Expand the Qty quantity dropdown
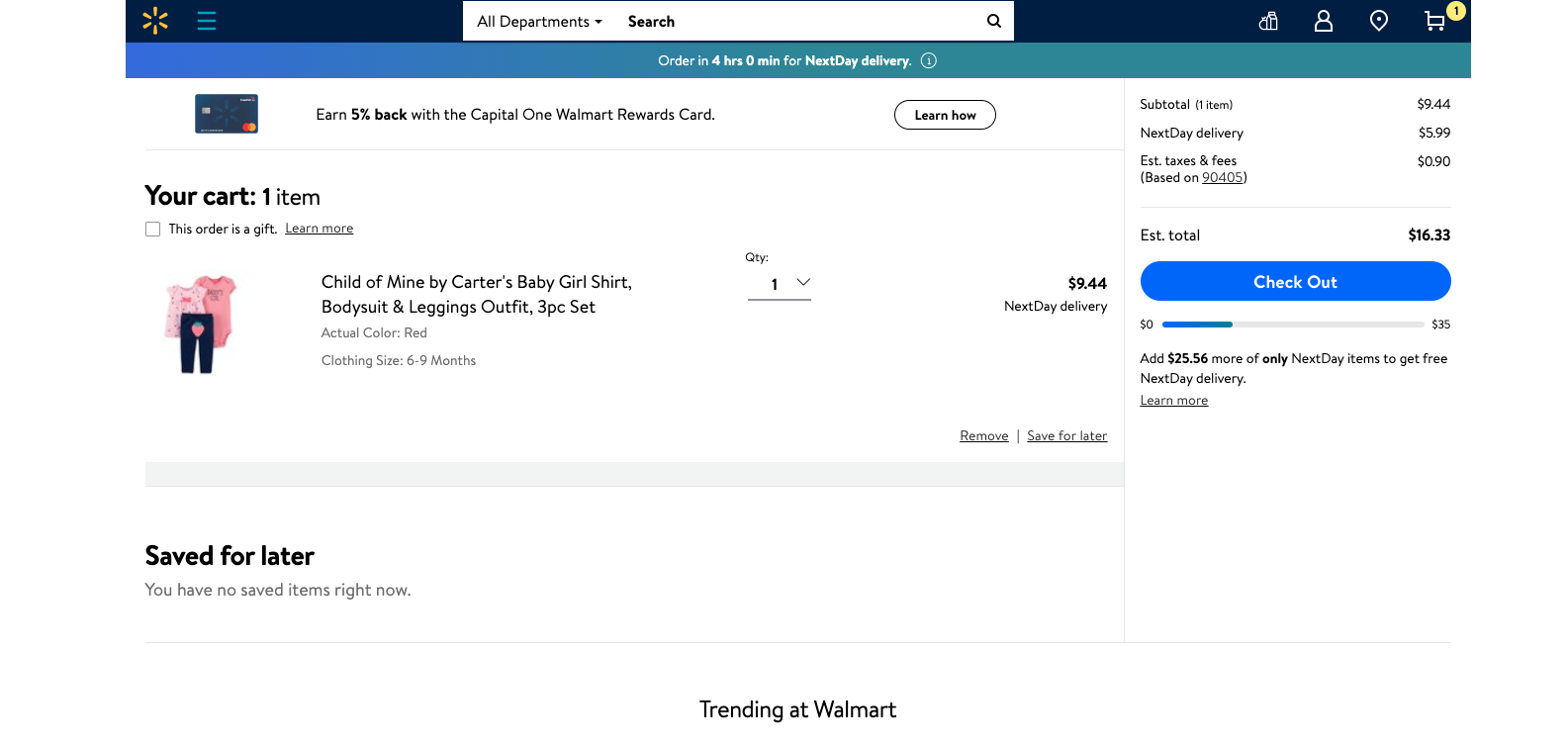The image size is (1568, 748). (x=780, y=284)
